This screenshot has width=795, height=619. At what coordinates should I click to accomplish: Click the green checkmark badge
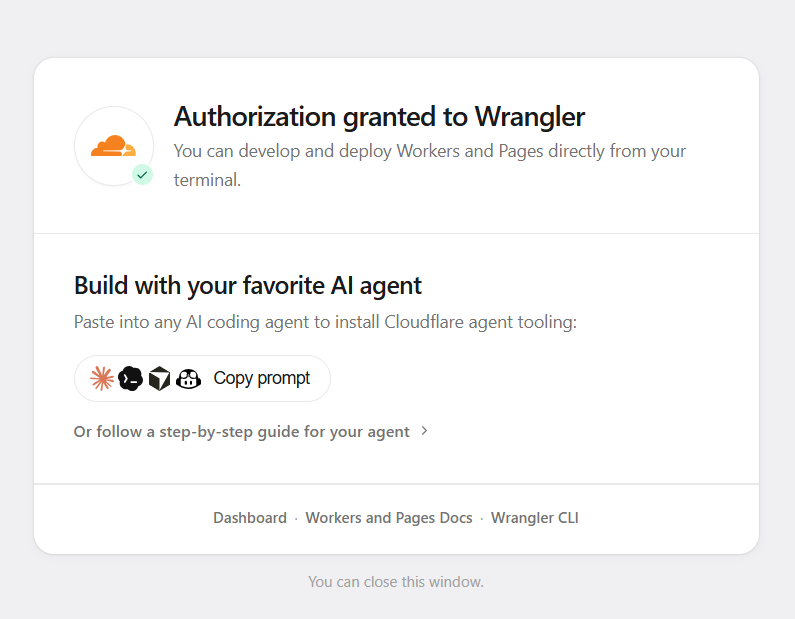[142, 175]
